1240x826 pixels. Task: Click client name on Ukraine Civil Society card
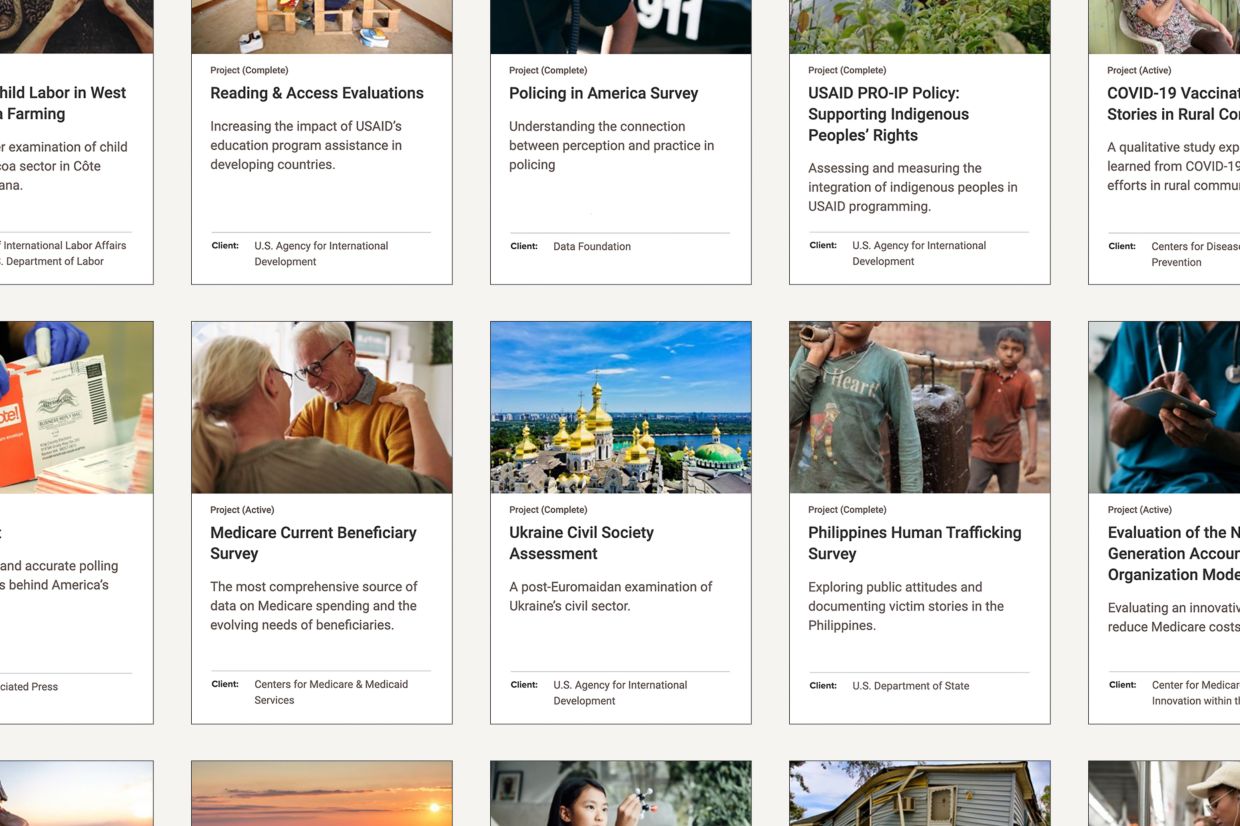[620, 693]
